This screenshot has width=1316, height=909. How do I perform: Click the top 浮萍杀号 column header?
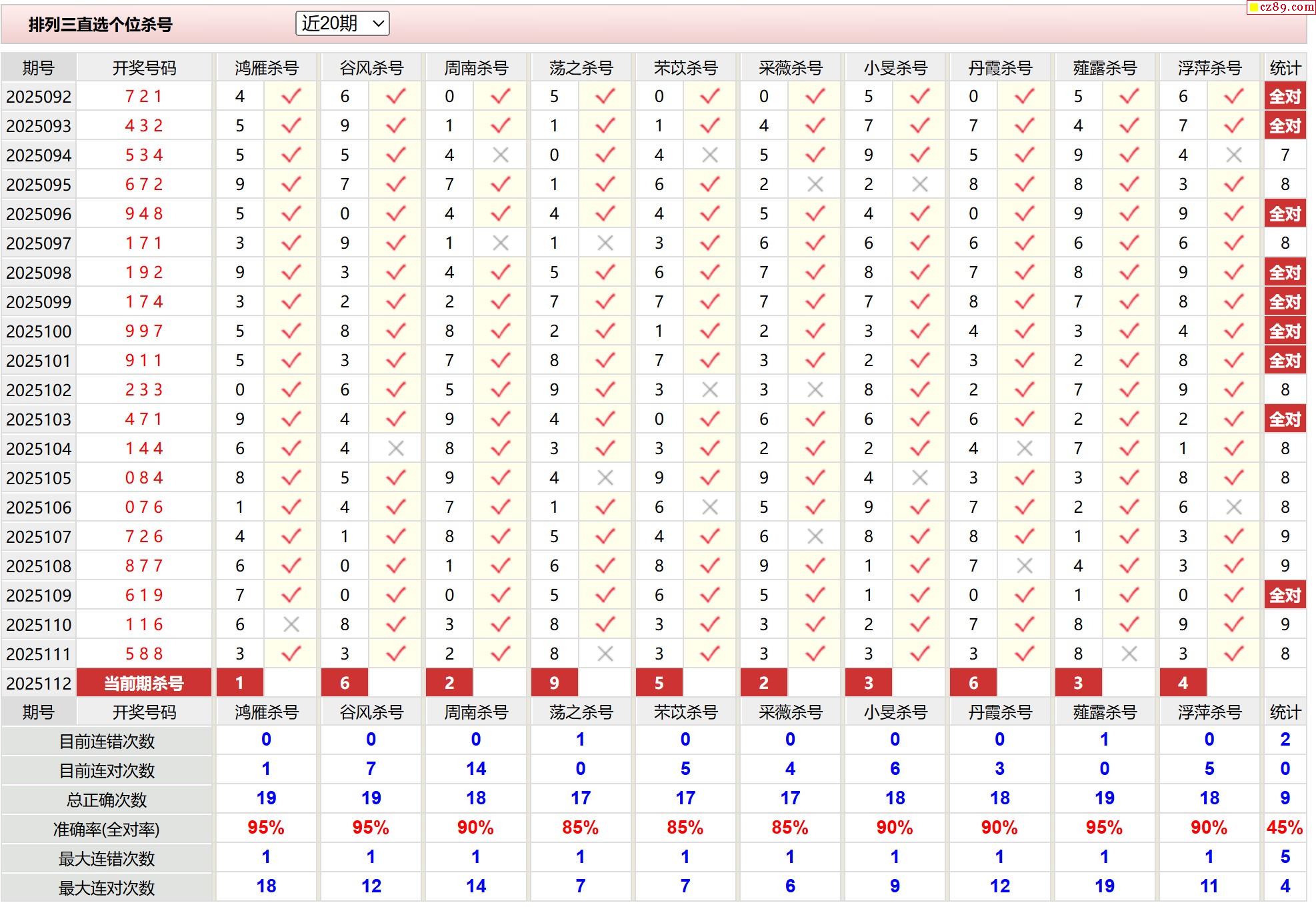click(x=1209, y=68)
